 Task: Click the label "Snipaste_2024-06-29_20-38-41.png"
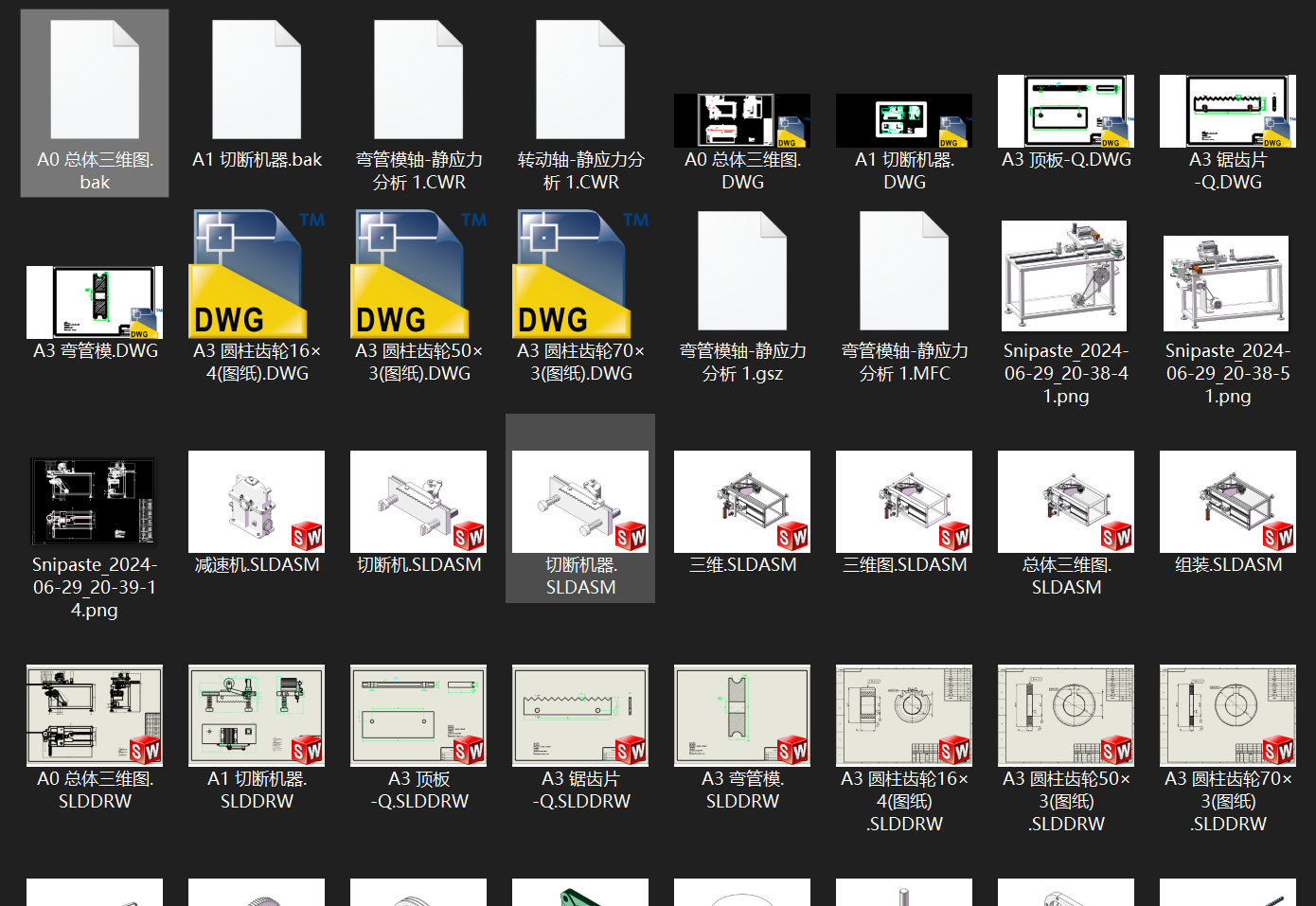1066,374
